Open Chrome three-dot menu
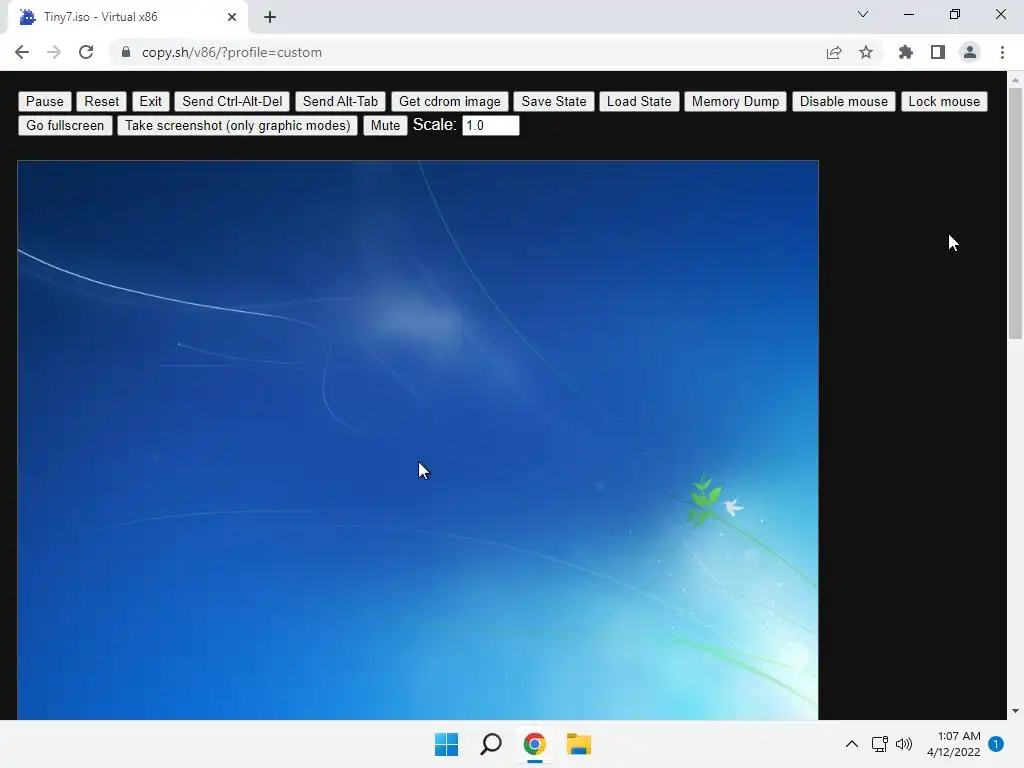The width and height of the screenshot is (1024, 768). tap(1002, 52)
